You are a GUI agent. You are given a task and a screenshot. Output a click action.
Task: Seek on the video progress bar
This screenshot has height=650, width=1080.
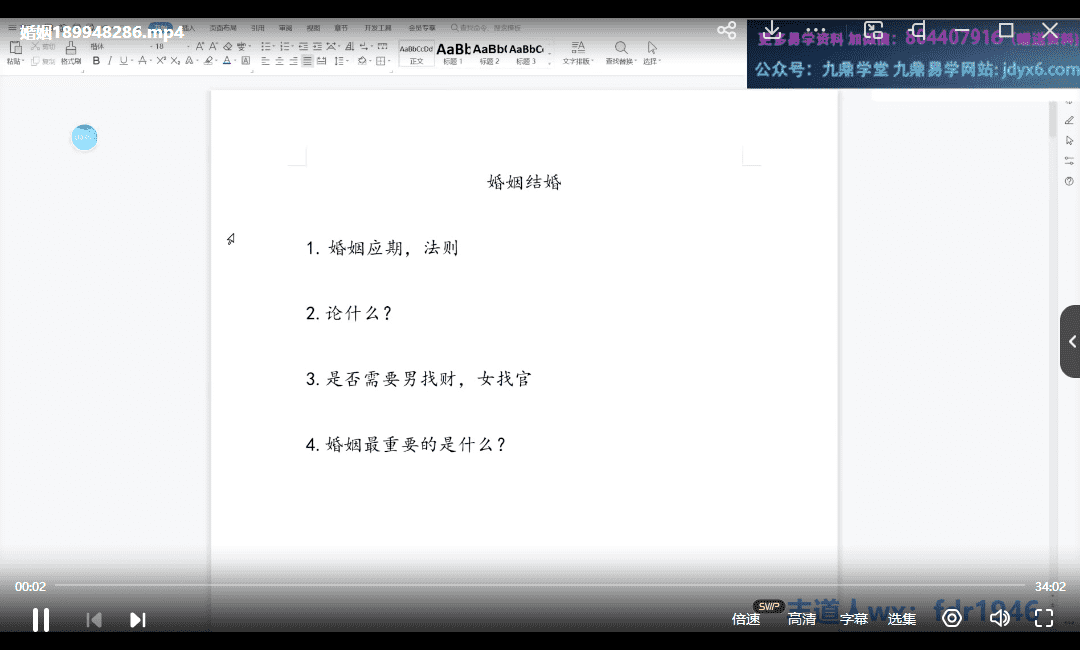(x=540, y=586)
